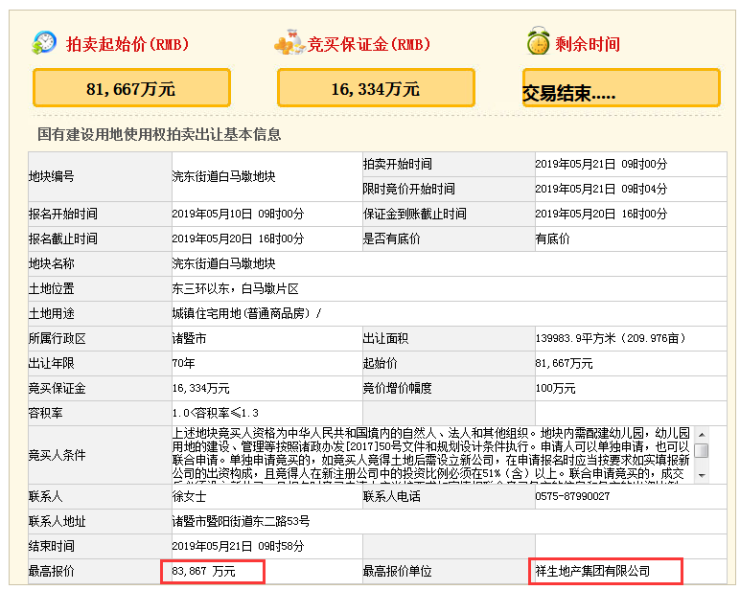Click the bid increment value 100万元

tap(555, 388)
